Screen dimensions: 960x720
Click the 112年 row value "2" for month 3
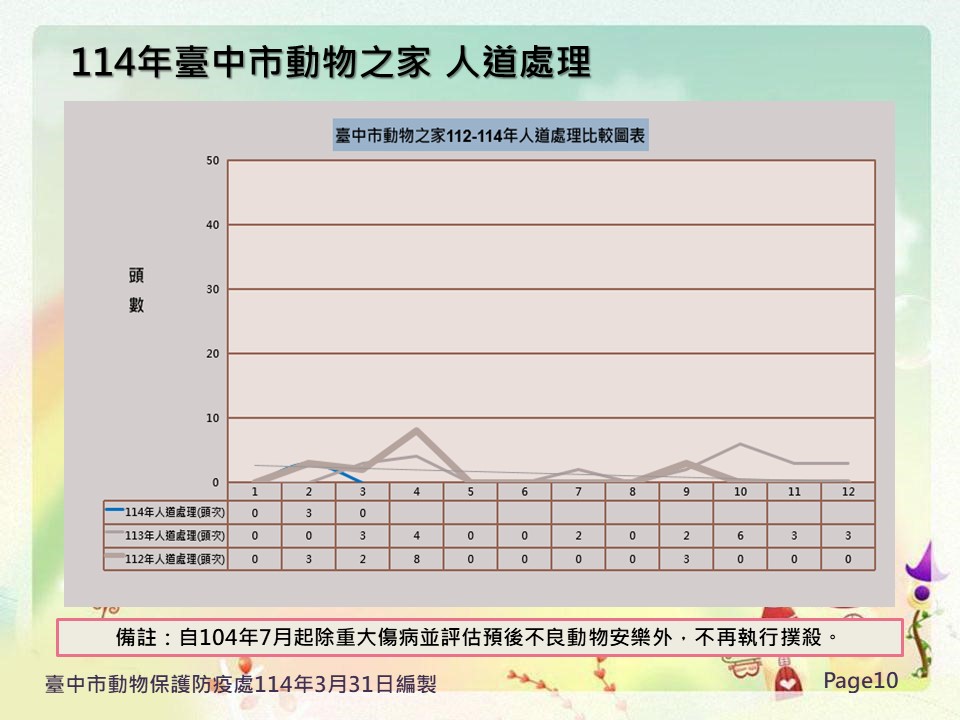pyautogui.click(x=362, y=559)
